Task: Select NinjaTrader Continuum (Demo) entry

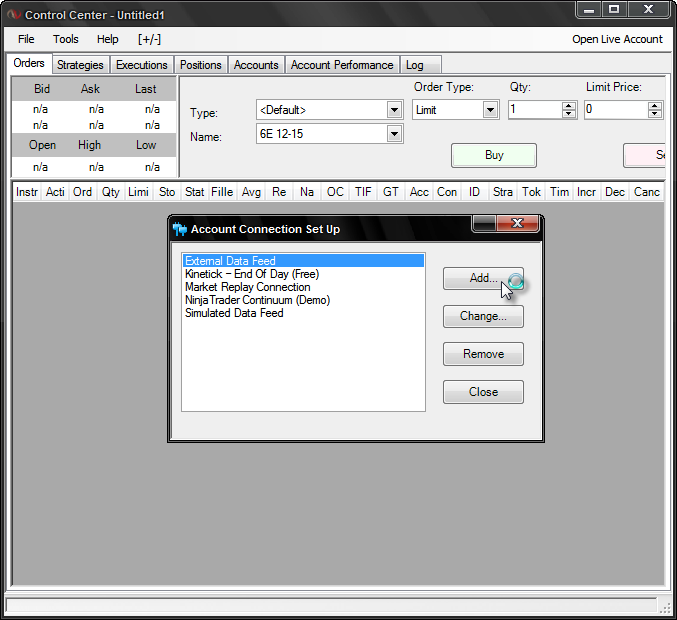Action: point(257,300)
